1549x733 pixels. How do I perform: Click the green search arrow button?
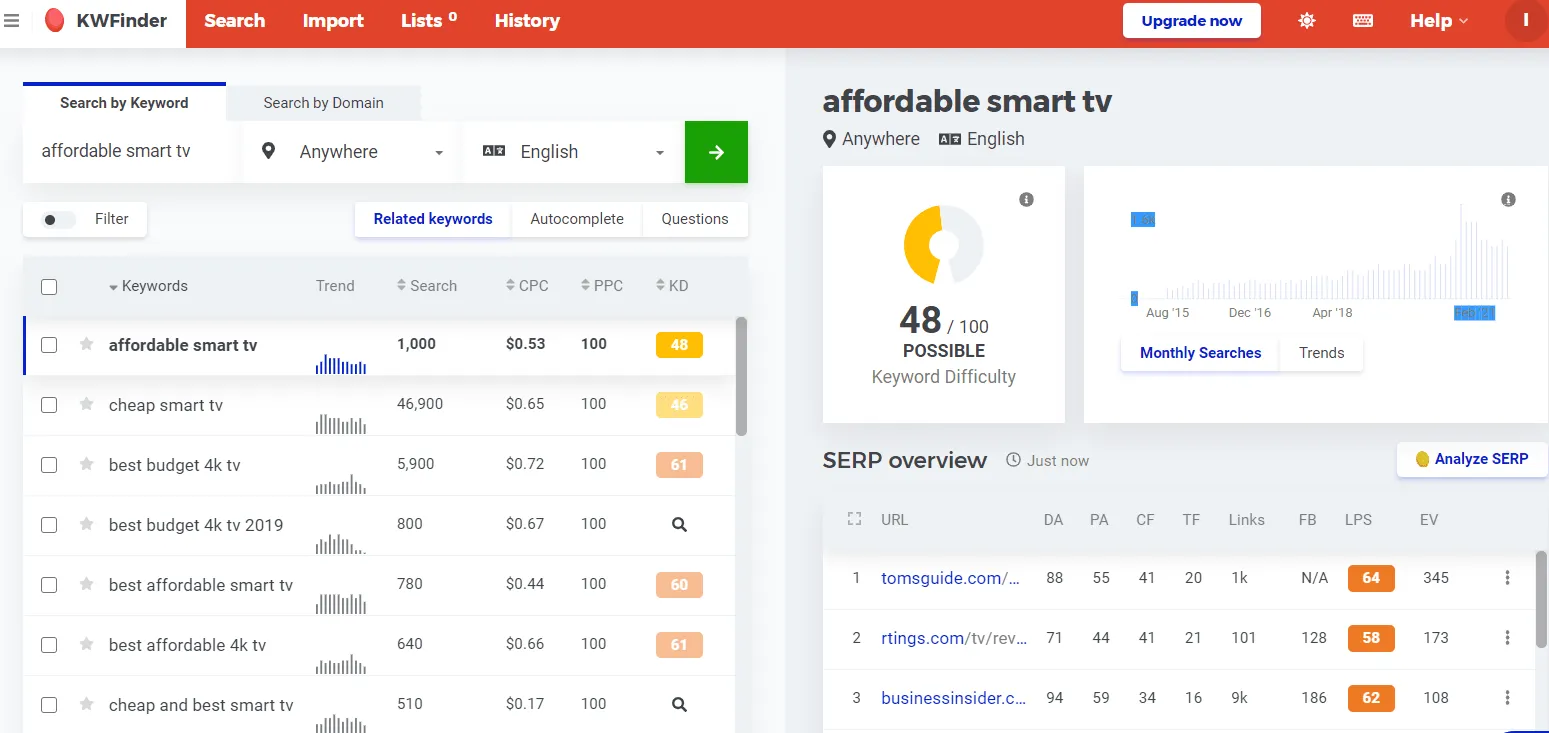tap(716, 152)
